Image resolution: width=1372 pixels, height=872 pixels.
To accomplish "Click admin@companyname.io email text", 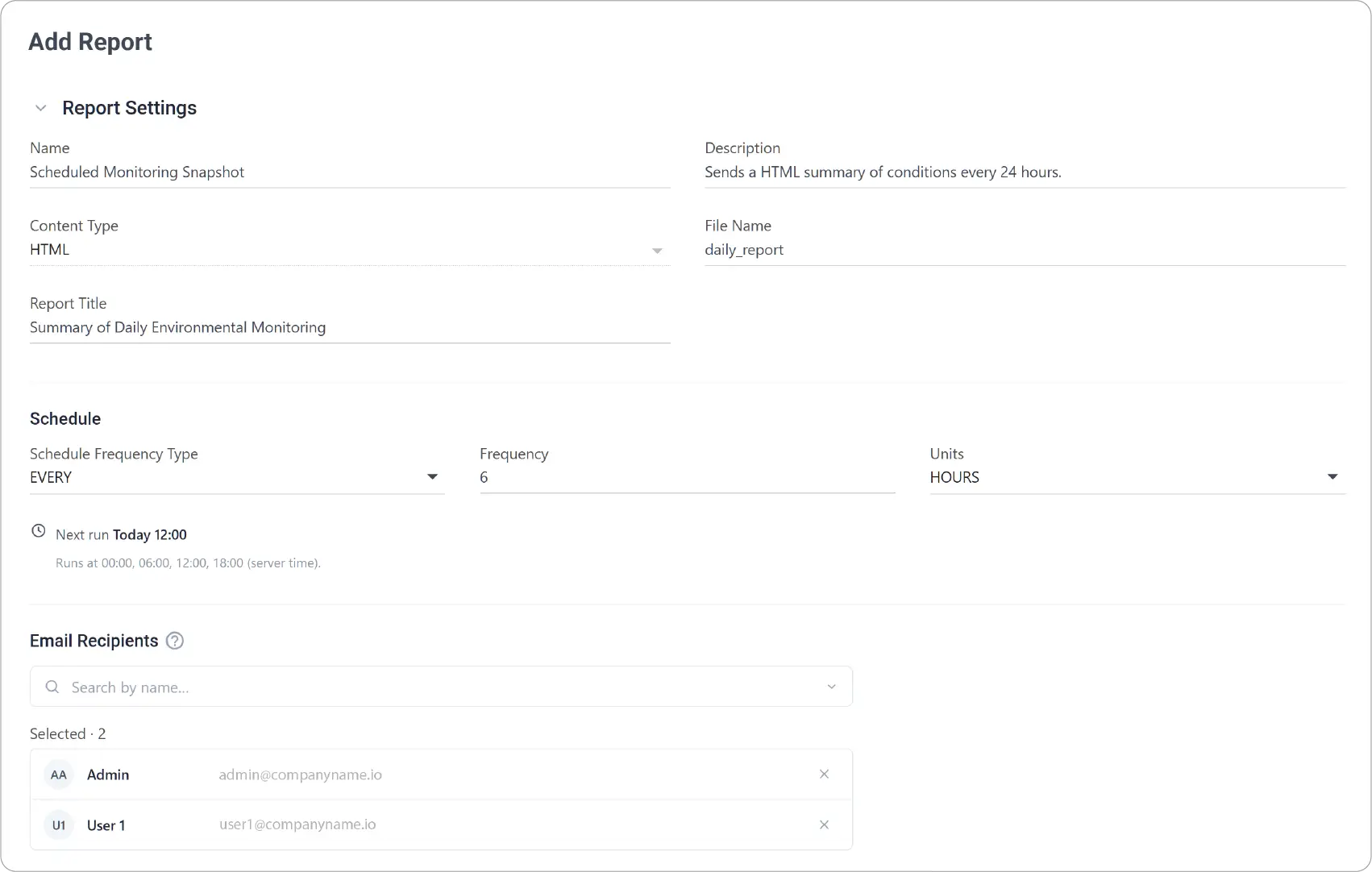I will tap(300, 774).
